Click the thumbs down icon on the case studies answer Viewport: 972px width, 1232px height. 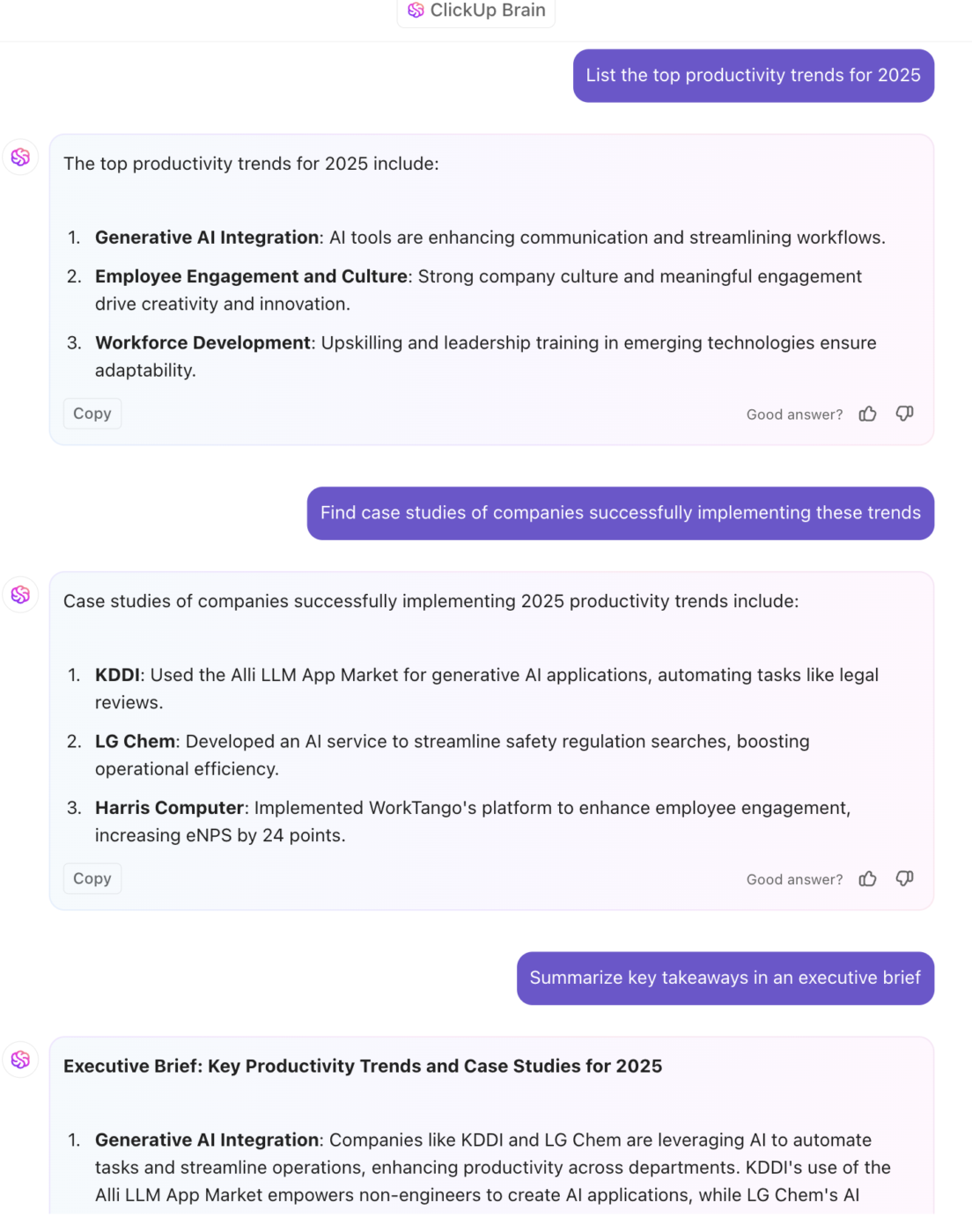pos(904,878)
